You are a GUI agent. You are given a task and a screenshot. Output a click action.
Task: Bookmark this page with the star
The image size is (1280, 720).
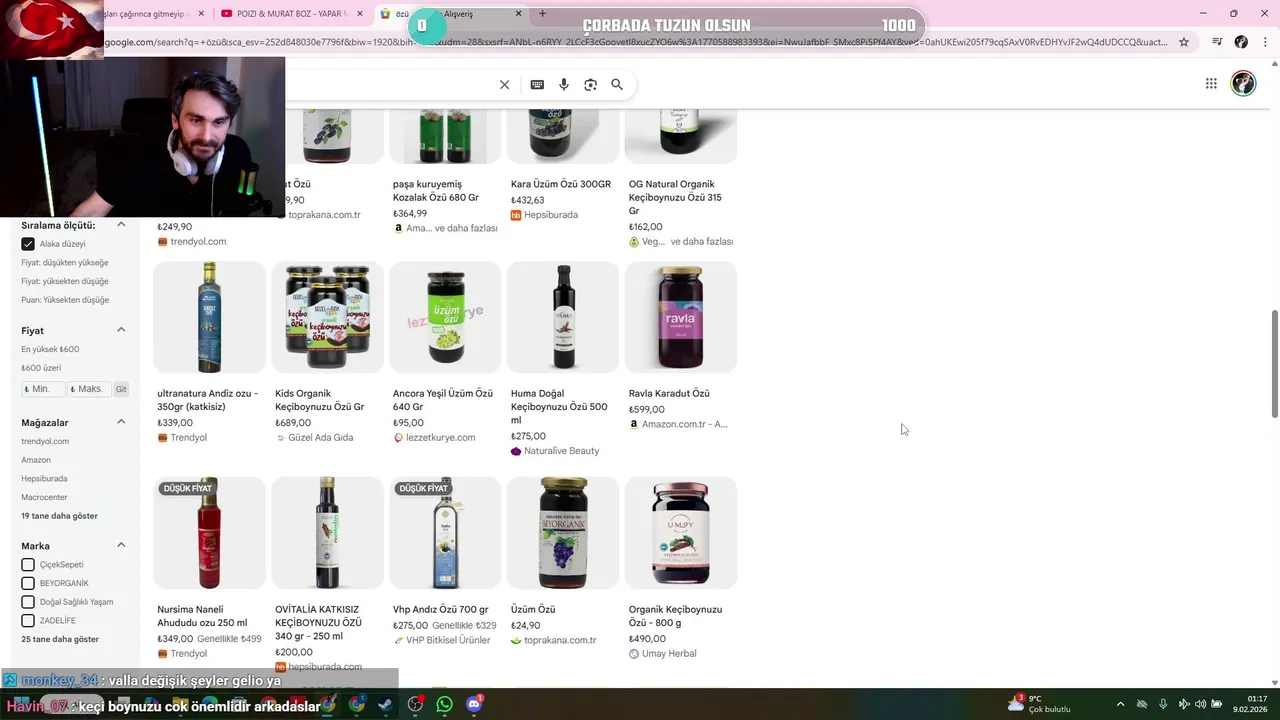1184,42
